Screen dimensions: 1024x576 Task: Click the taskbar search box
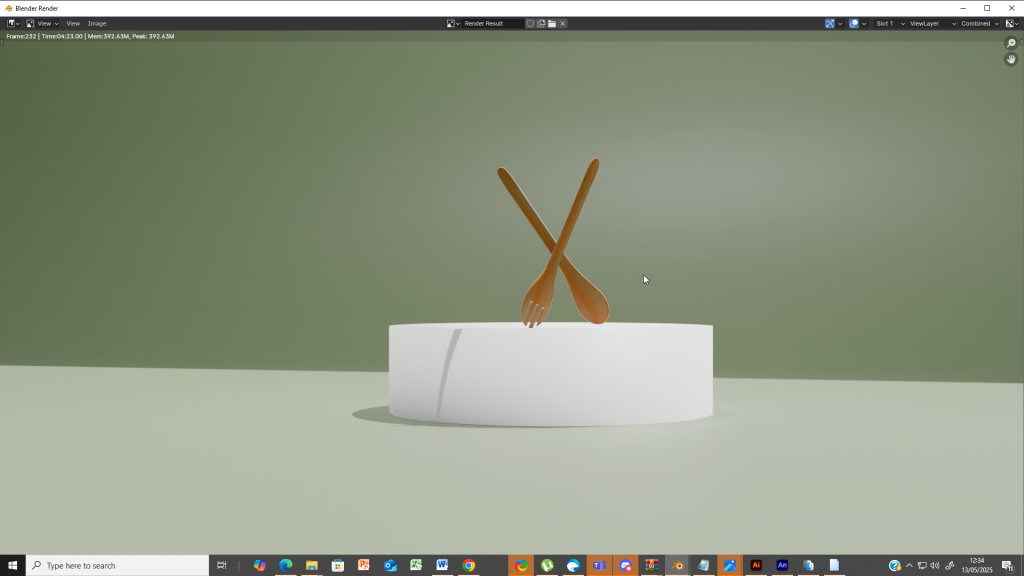pos(118,565)
